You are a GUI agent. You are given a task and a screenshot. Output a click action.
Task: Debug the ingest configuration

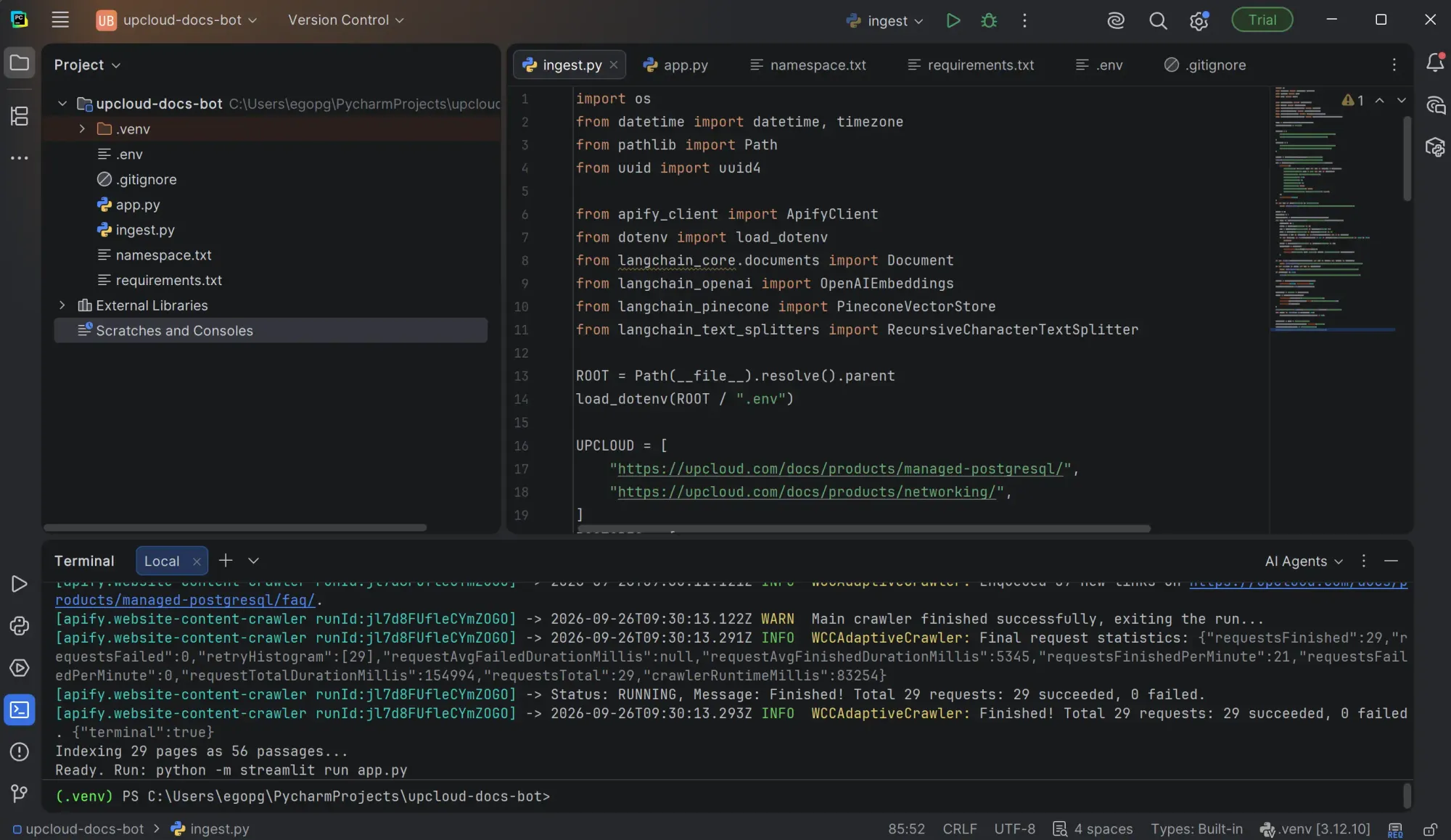[x=989, y=20]
